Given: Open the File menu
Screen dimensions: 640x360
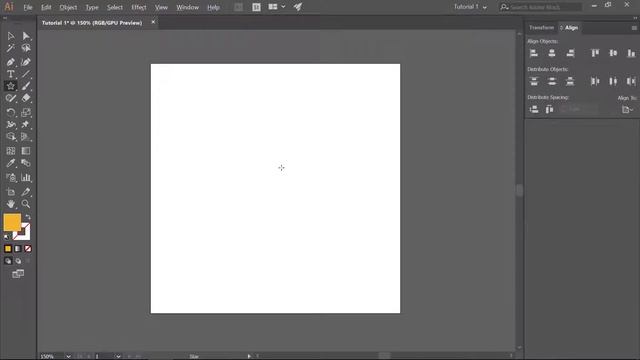Looking at the screenshot, I should click(28, 7).
